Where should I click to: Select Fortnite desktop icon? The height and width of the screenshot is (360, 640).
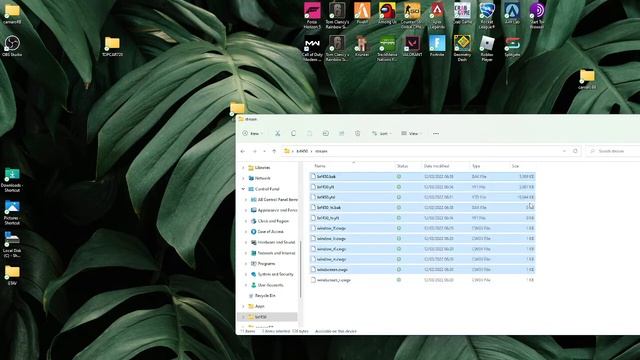(437, 46)
